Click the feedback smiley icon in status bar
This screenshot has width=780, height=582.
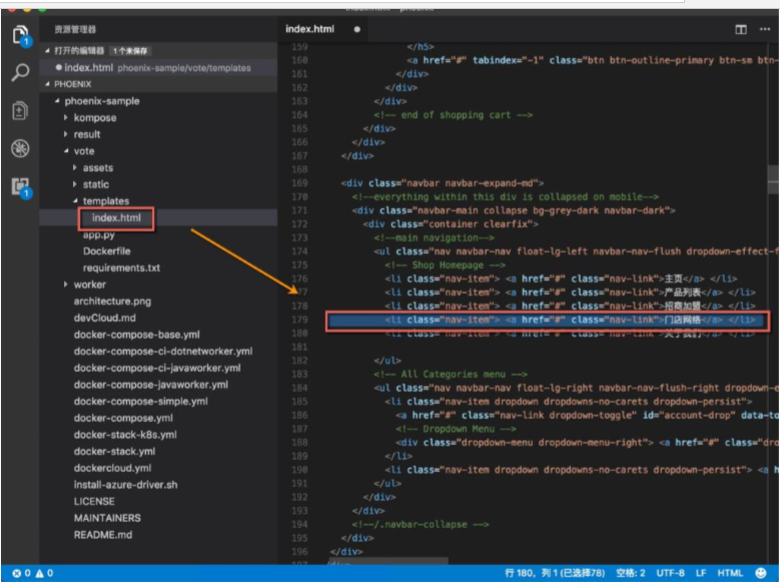pos(761,573)
